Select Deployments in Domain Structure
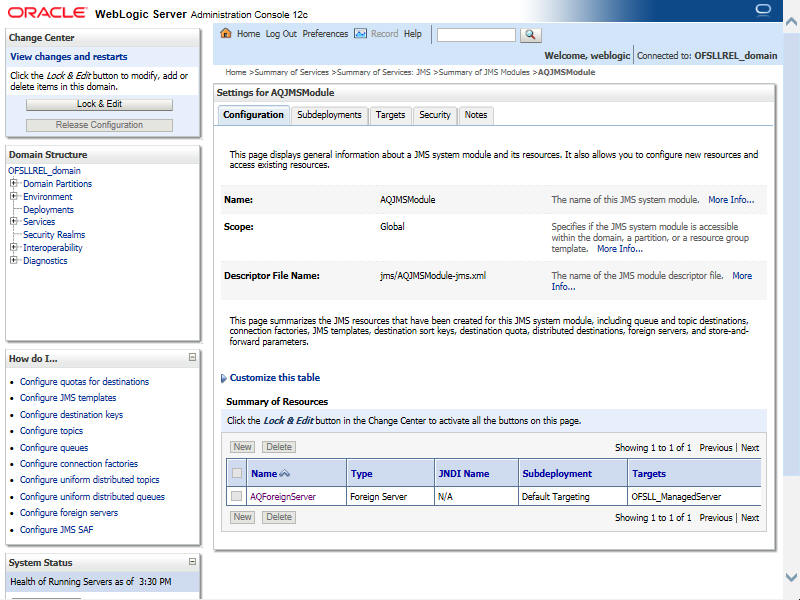Screen dimensions: 800x600 pyautogui.click(x=48, y=210)
